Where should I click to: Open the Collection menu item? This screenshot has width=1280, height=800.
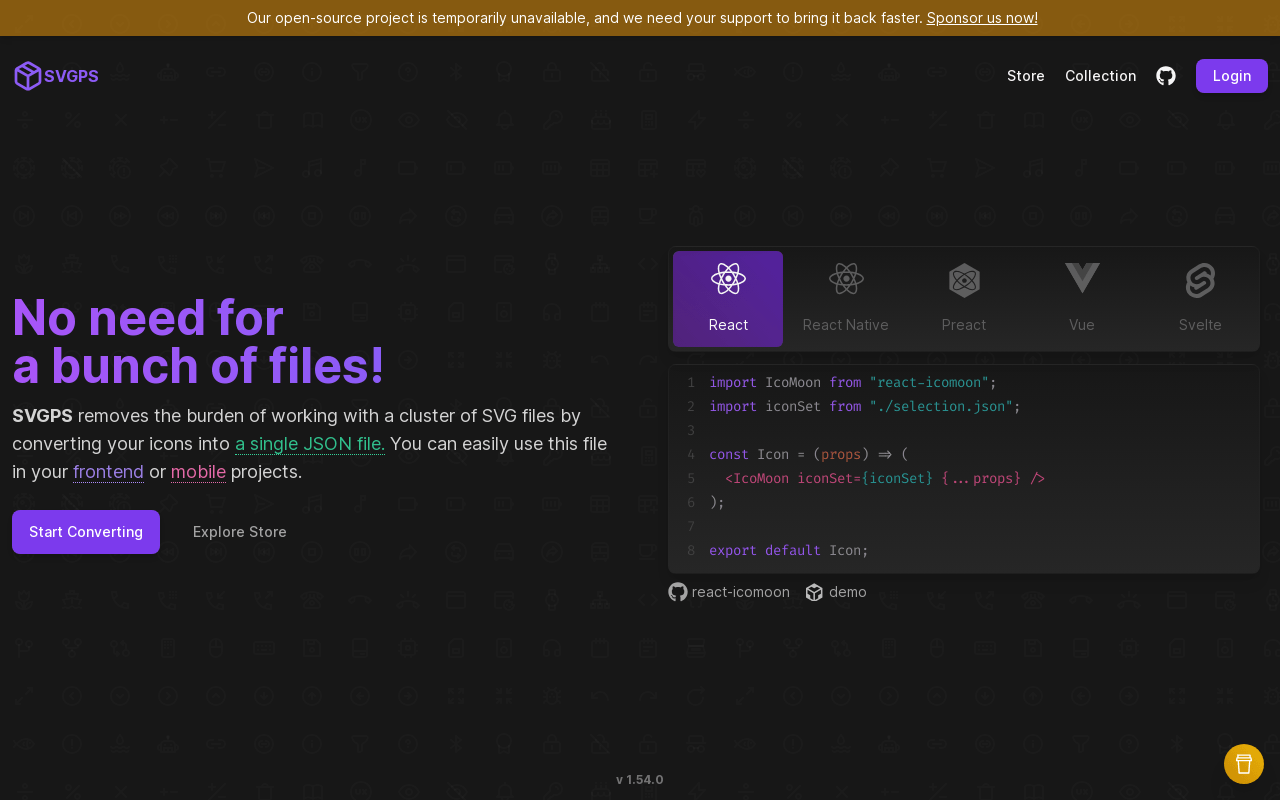1101,76
